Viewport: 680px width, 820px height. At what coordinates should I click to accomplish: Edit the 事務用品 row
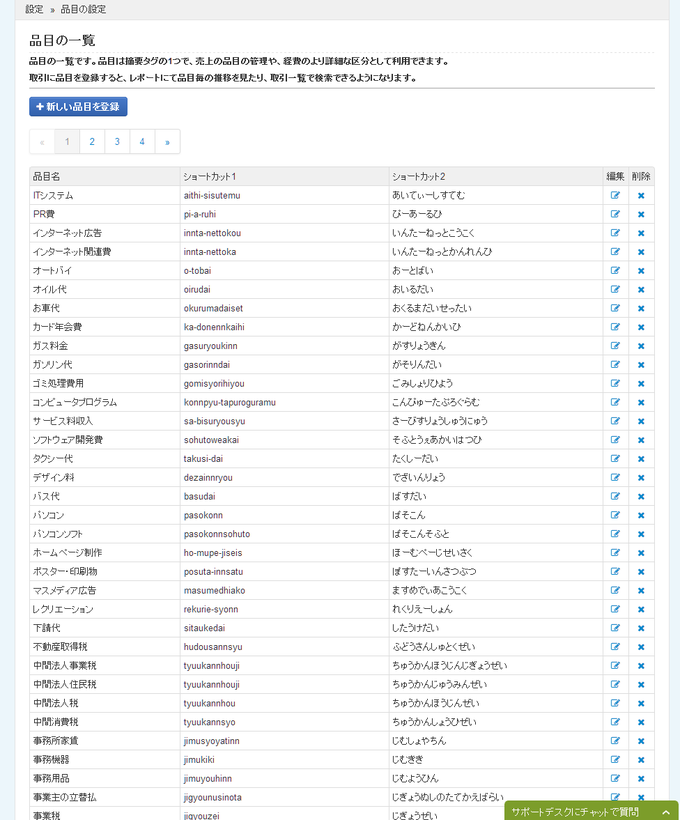(615, 779)
